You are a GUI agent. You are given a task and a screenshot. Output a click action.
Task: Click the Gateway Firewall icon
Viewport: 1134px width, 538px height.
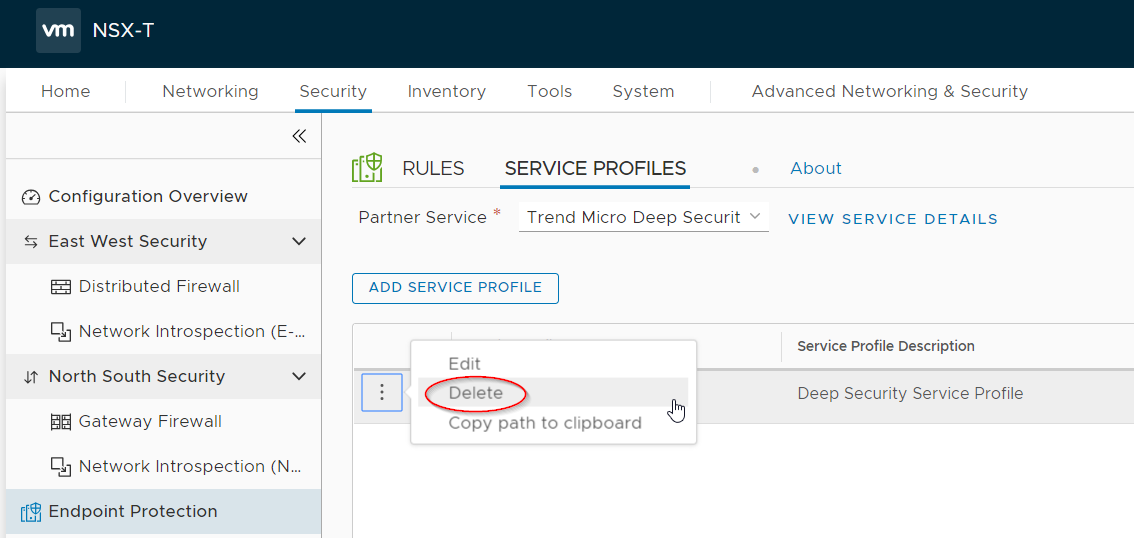pyautogui.click(x=61, y=422)
